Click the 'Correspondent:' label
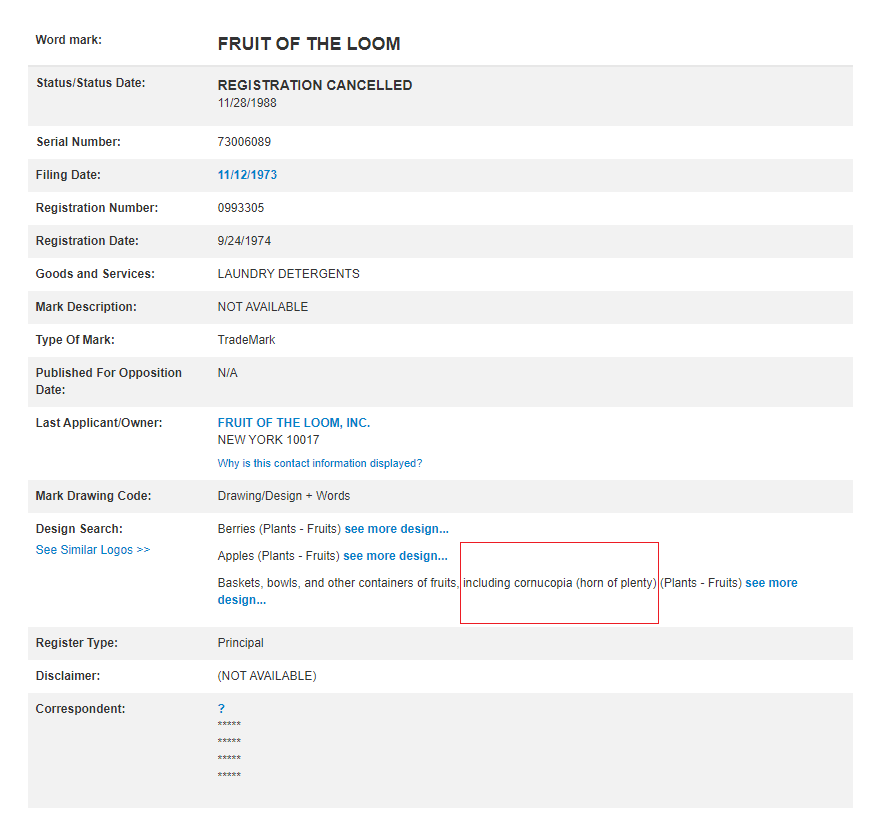 pyautogui.click(x=80, y=709)
